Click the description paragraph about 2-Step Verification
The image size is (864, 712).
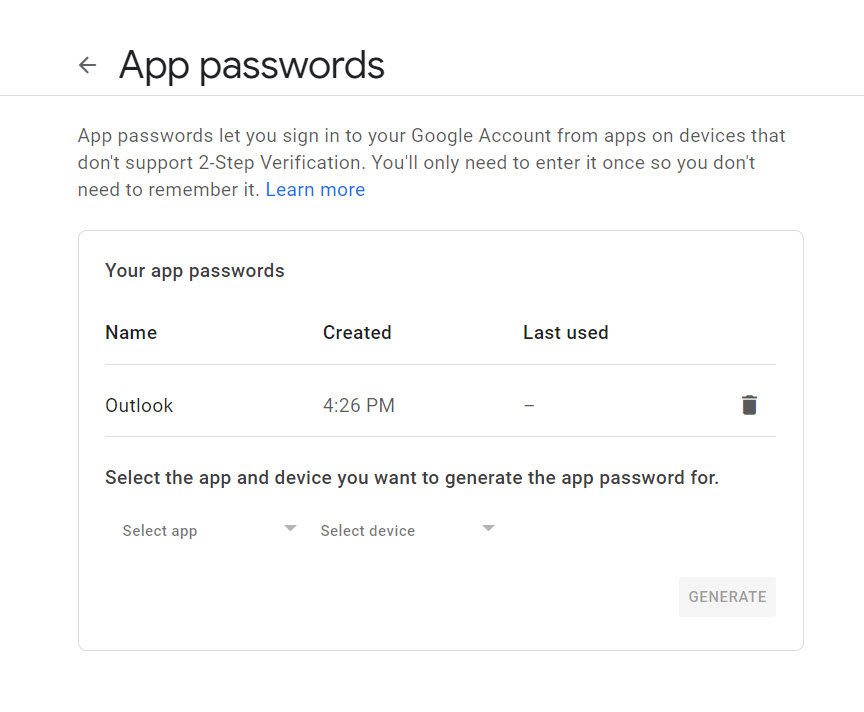click(x=431, y=163)
